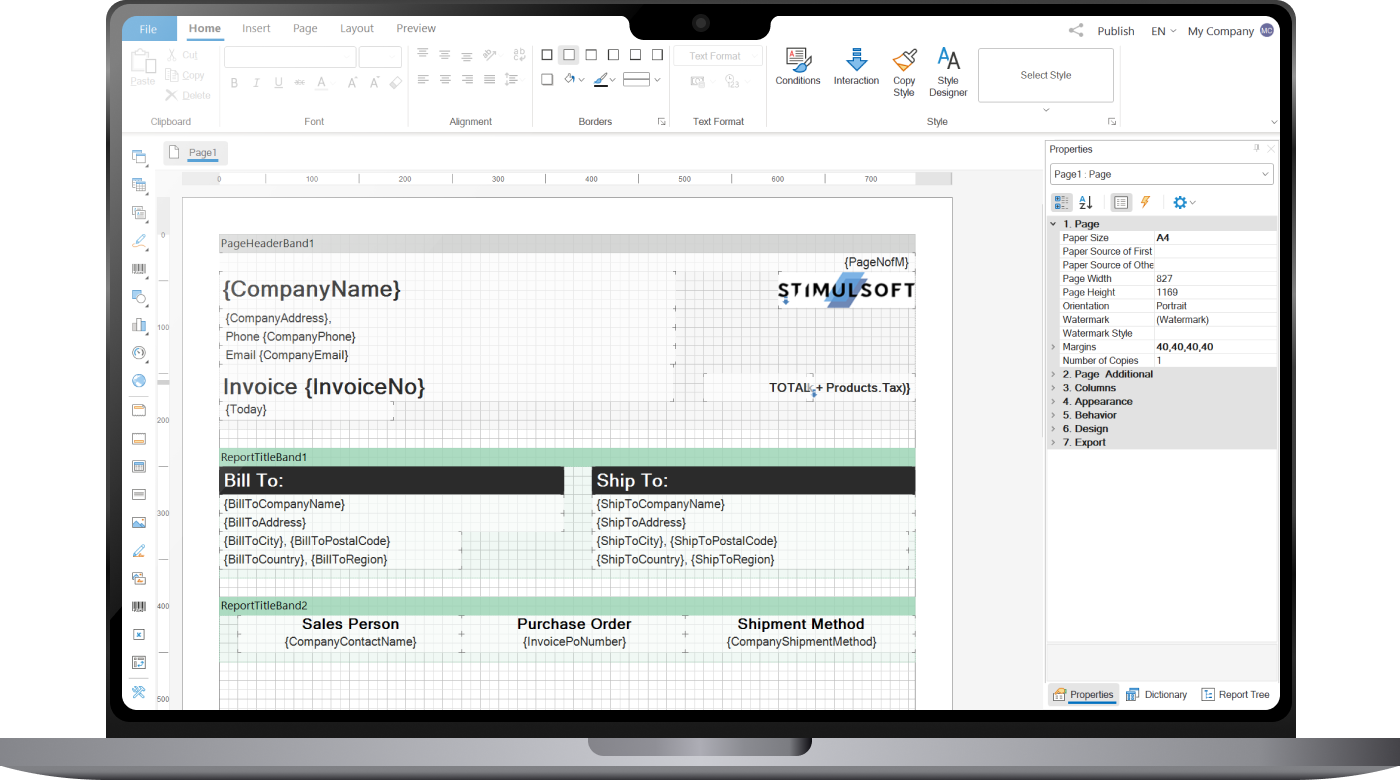
Task: Click the Publish button
Action: click(1115, 31)
